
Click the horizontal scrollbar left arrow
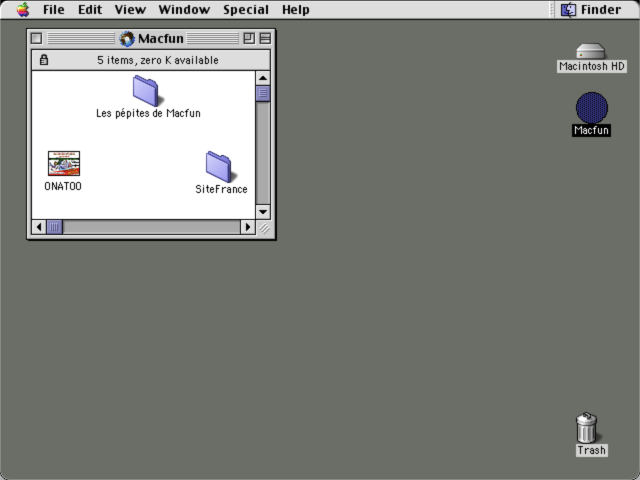(39, 227)
